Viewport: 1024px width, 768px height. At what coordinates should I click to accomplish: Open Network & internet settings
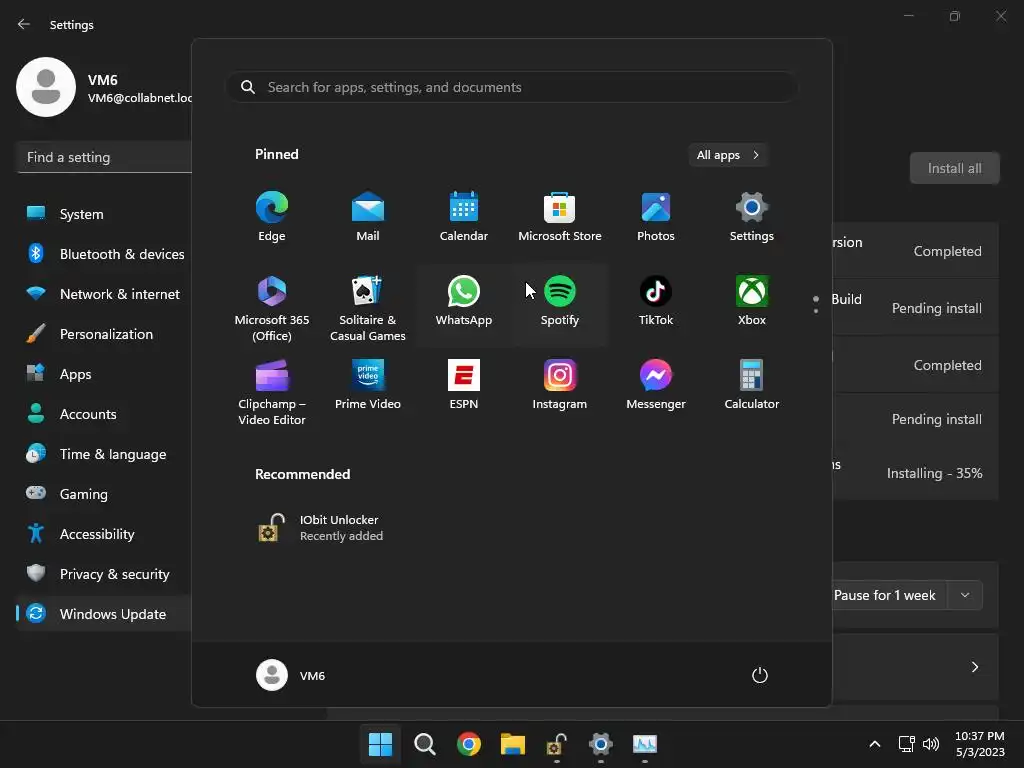(x=104, y=294)
